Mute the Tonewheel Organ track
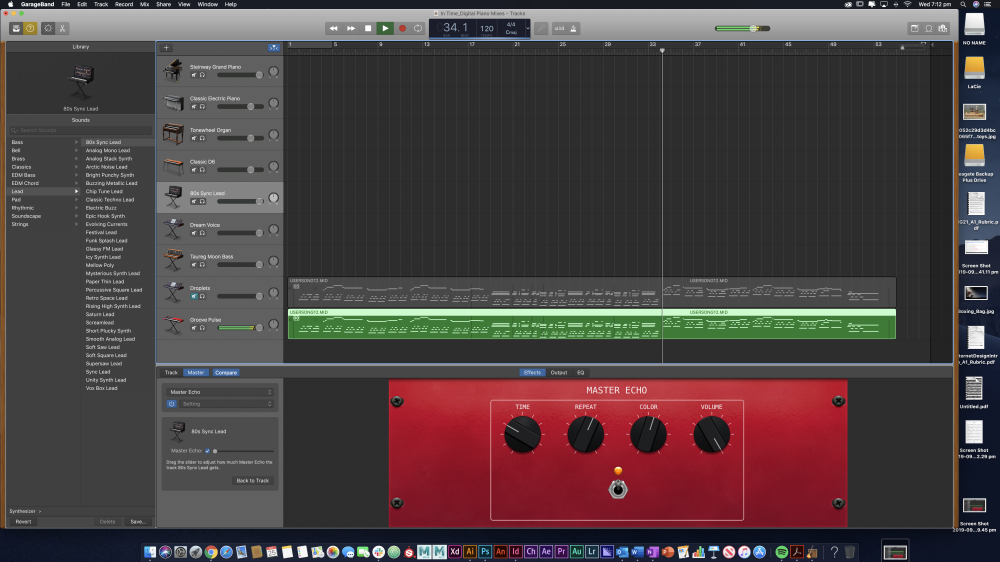The image size is (1000, 562). pyautogui.click(x=194, y=138)
